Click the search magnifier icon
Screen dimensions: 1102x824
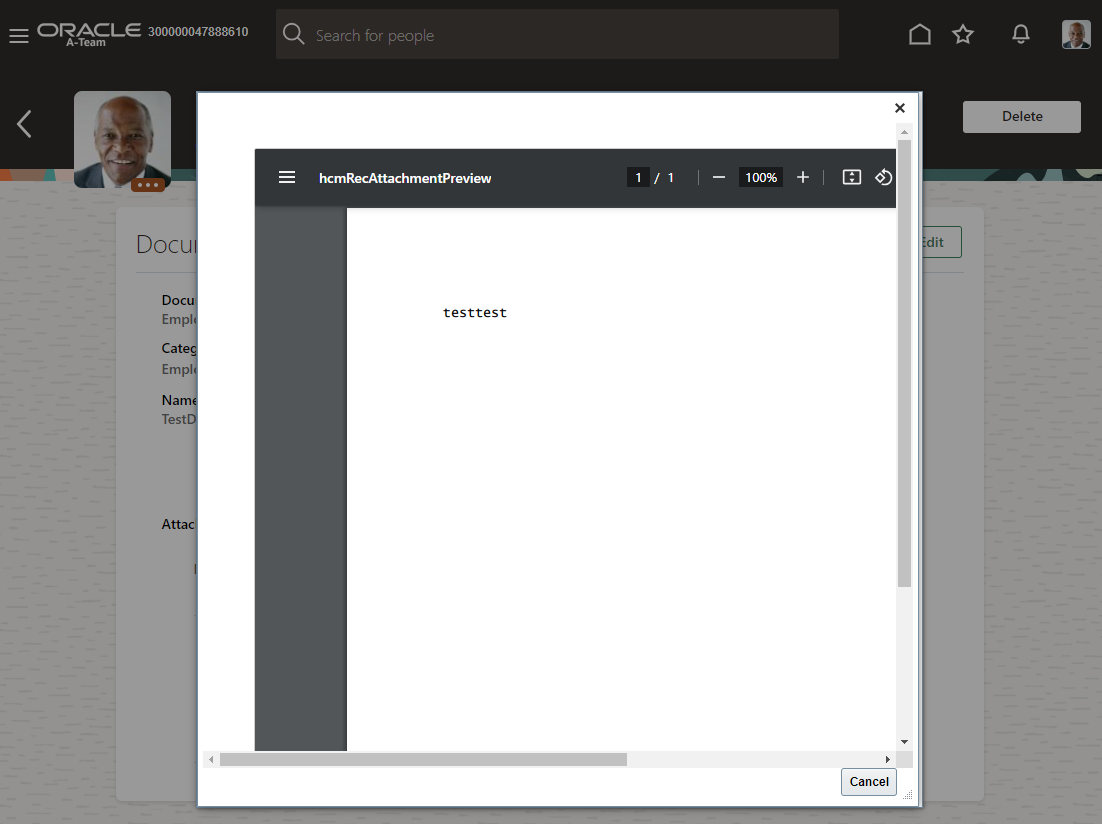coord(293,34)
